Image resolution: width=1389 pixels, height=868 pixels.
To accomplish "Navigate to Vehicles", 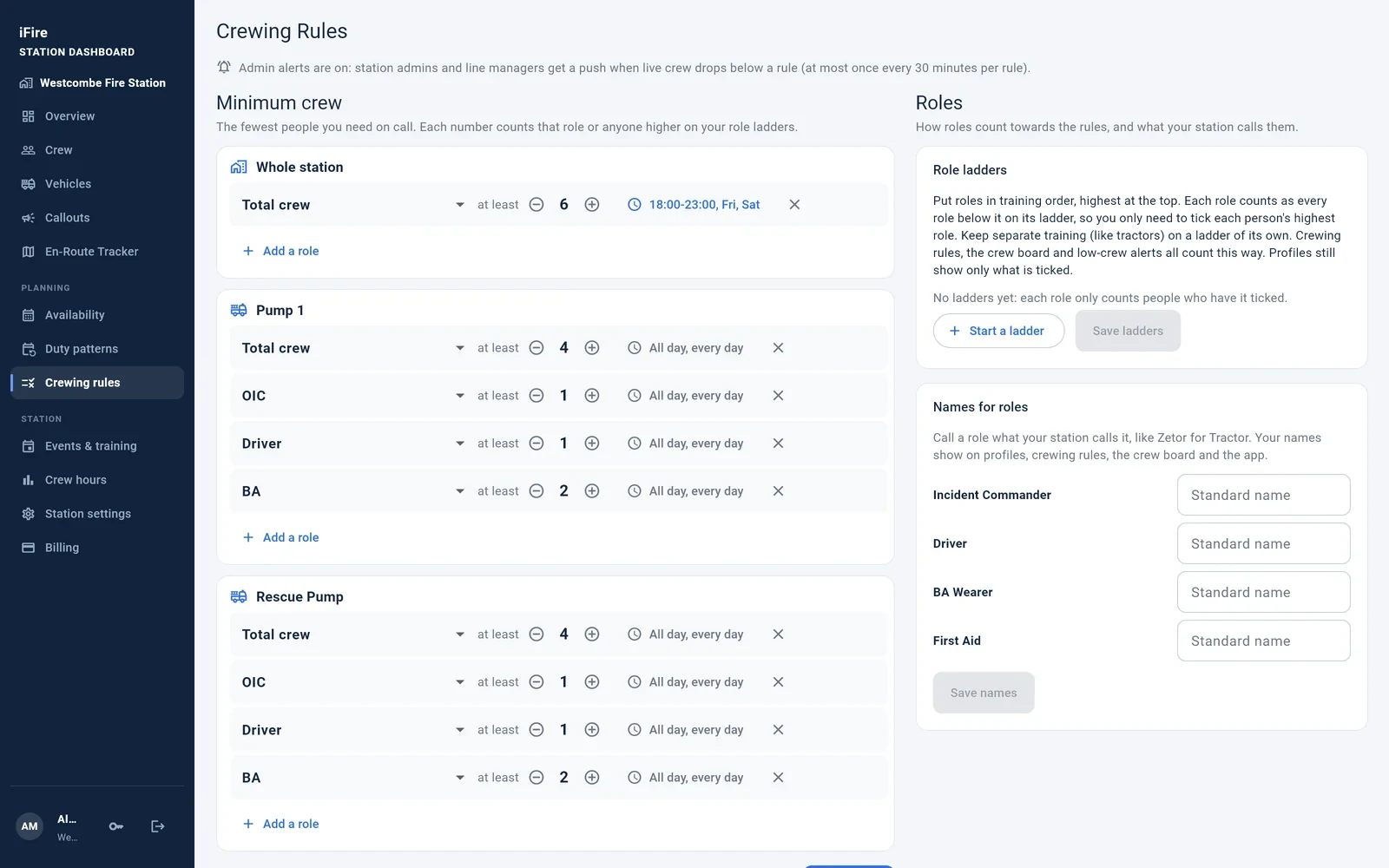I will (97, 184).
